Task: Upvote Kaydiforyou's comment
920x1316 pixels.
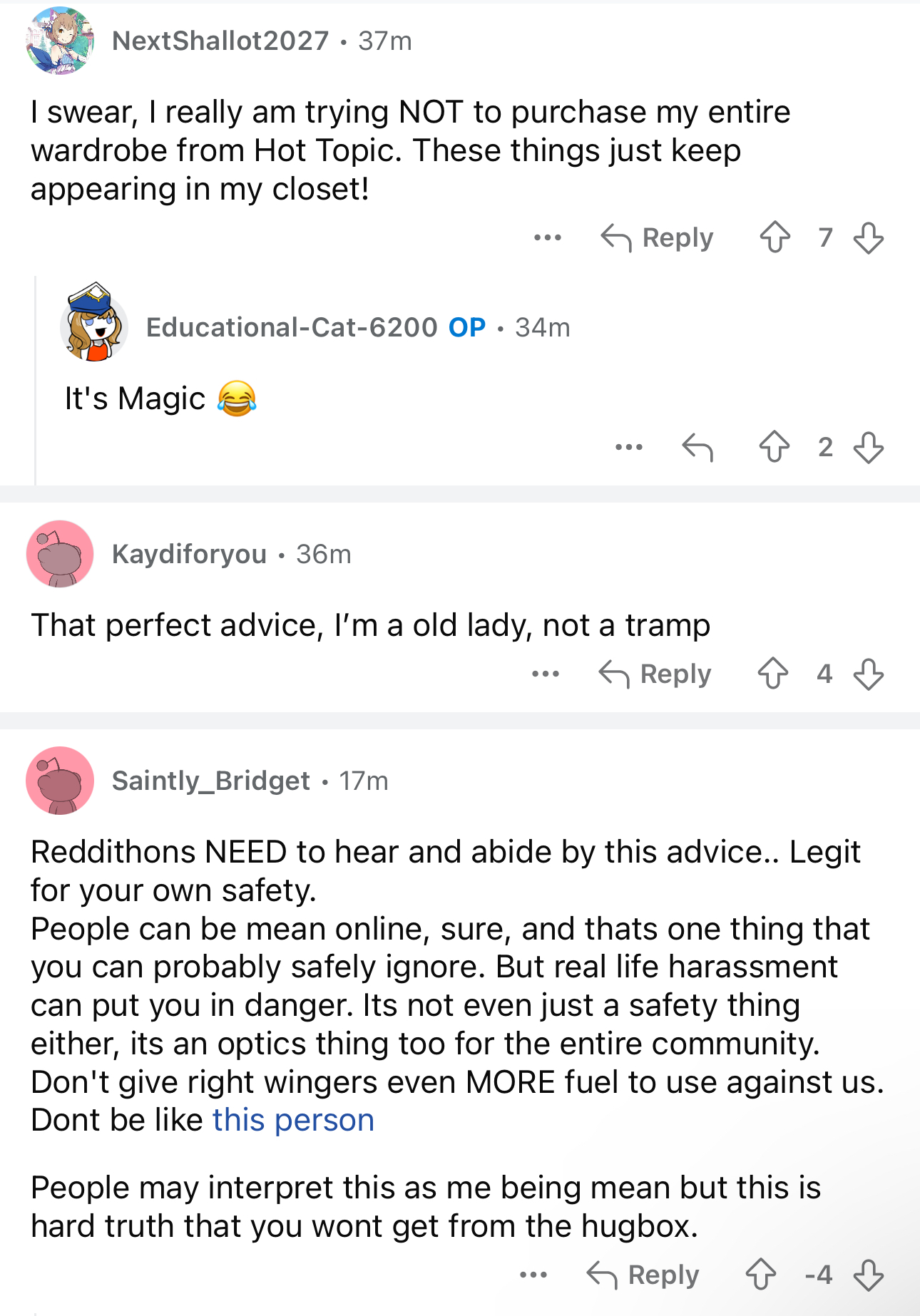Action: (773, 674)
